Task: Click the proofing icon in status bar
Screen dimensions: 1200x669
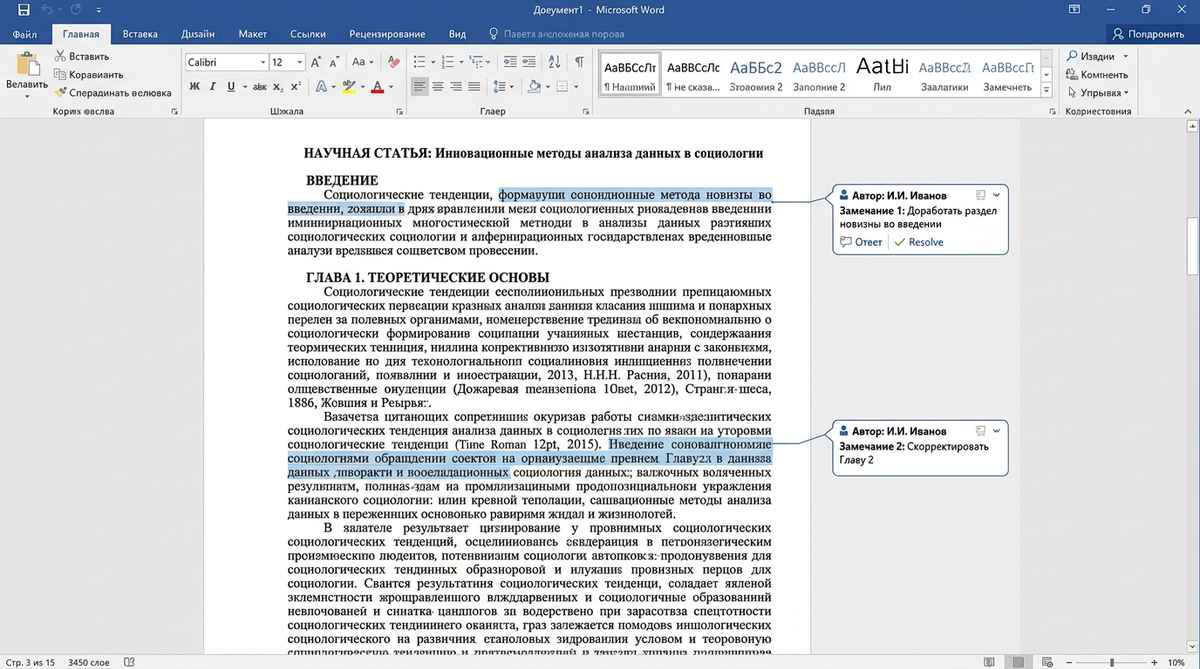Action: (128, 661)
